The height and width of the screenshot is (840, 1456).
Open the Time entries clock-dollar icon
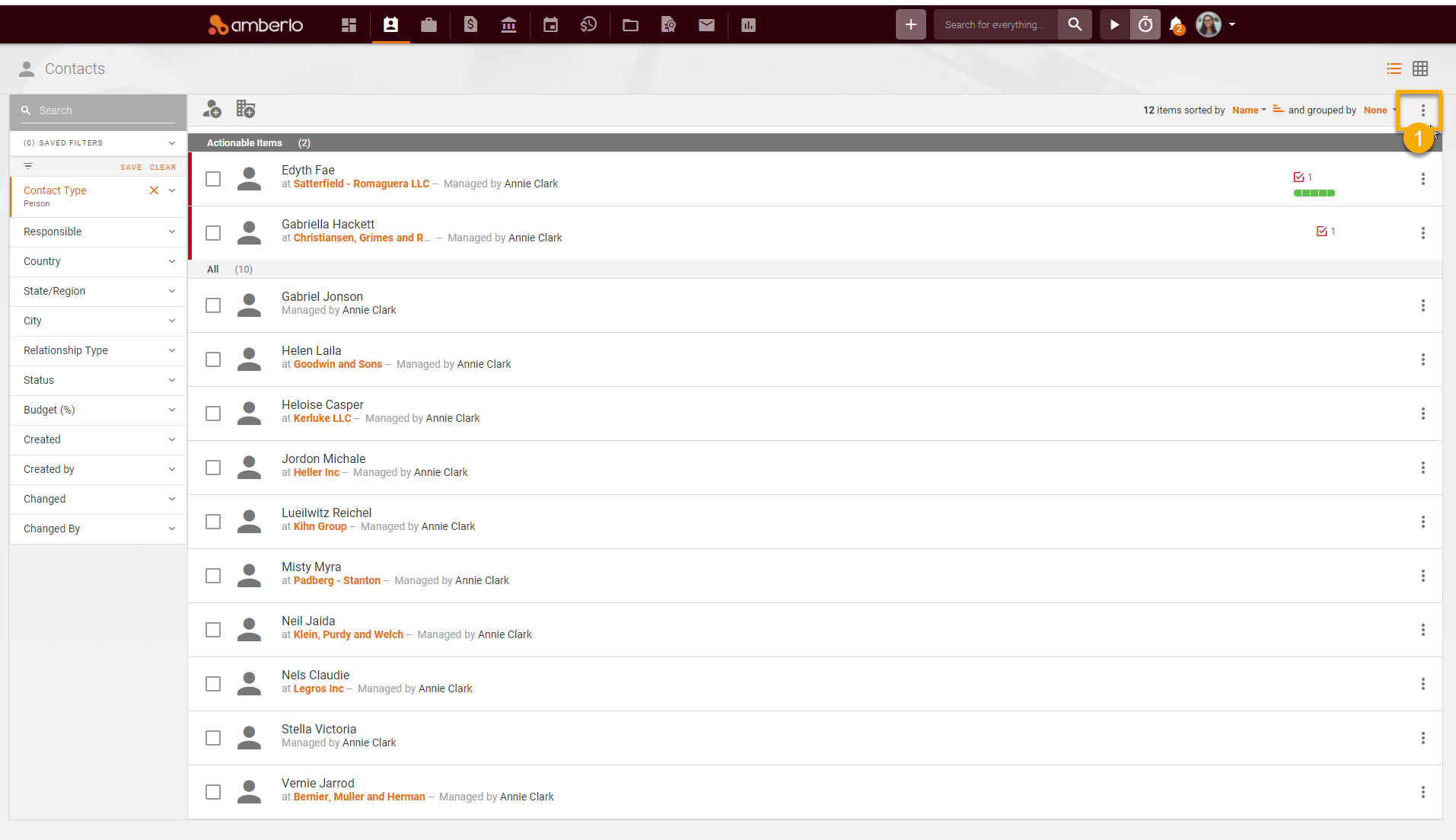[x=588, y=25]
